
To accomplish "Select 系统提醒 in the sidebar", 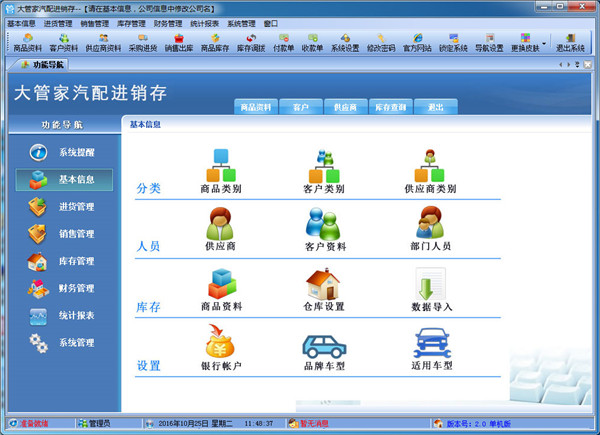I will (63, 153).
